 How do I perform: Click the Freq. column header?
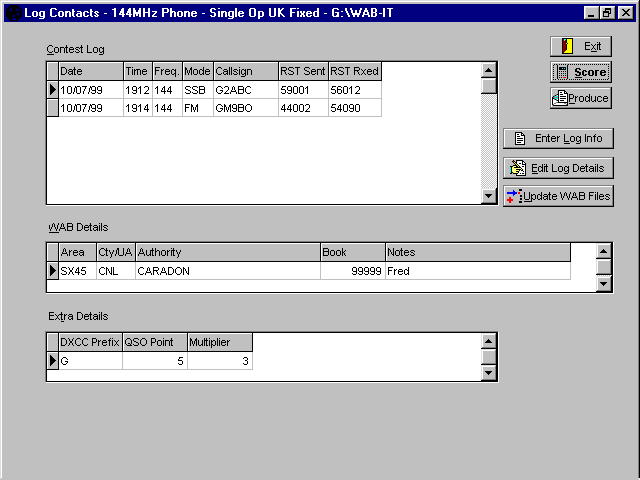point(167,71)
